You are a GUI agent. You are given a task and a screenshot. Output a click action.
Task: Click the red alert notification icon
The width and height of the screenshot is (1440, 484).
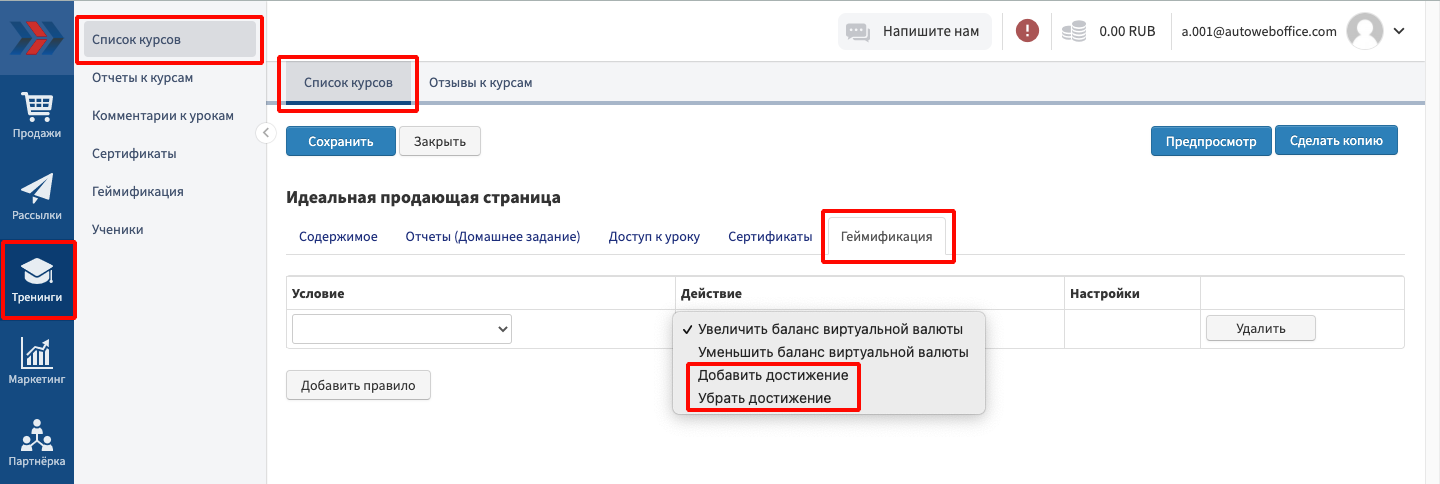[1027, 31]
